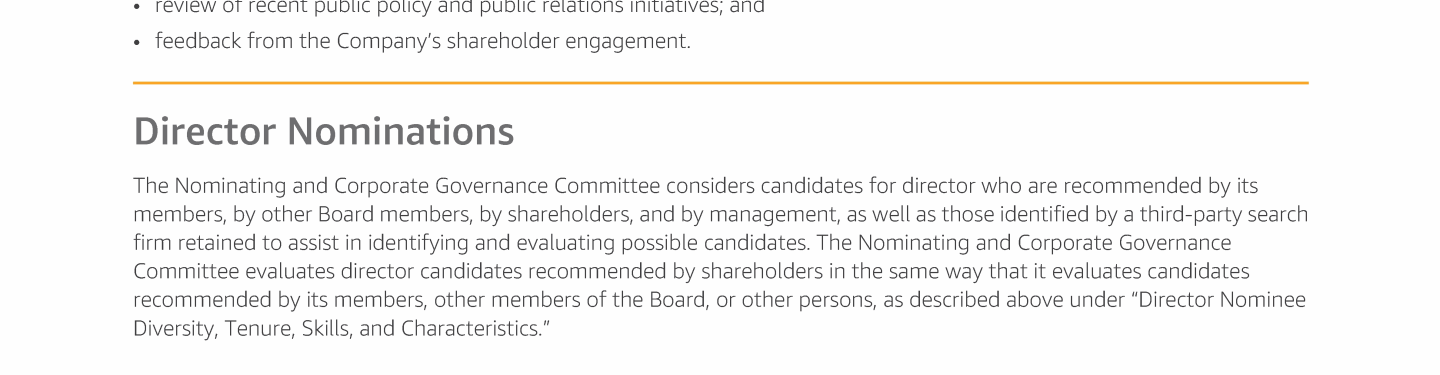
Task: Click the bullet dot before "feedback from"
Action: [137, 42]
